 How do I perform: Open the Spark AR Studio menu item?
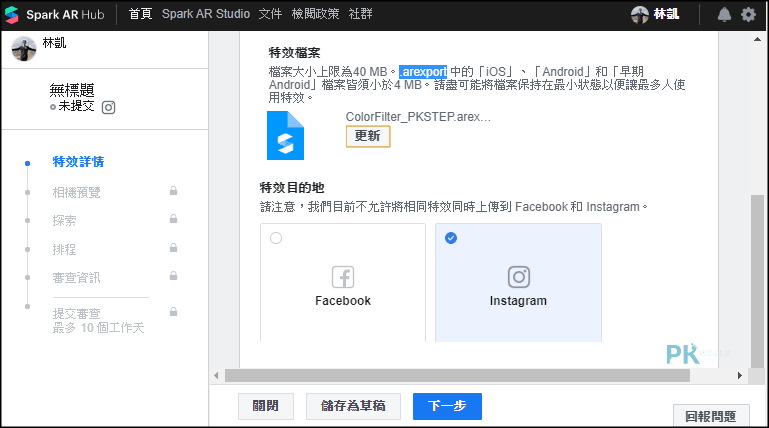[x=206, y=14]
